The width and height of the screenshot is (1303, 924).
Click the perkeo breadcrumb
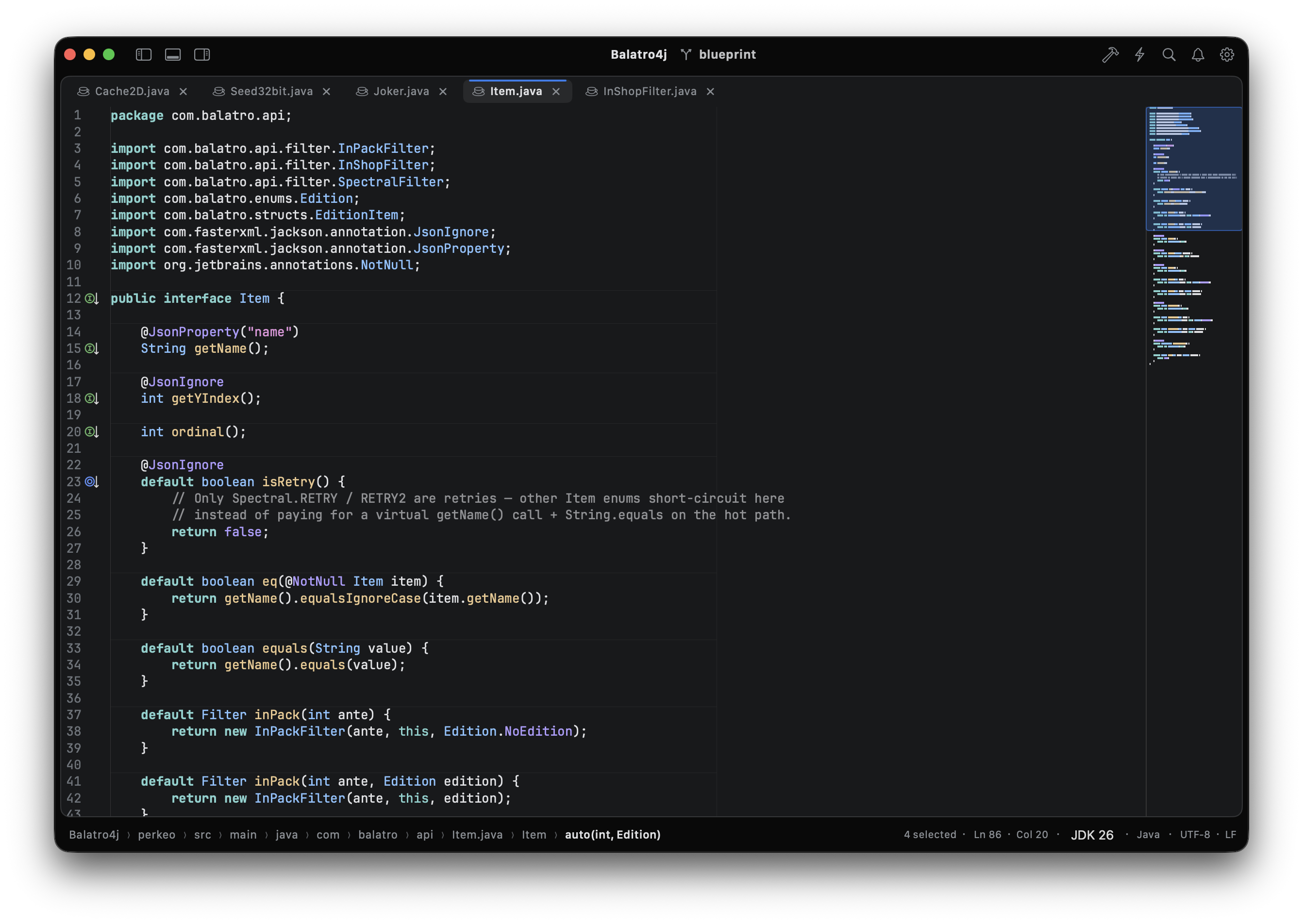tap(156, 835)
